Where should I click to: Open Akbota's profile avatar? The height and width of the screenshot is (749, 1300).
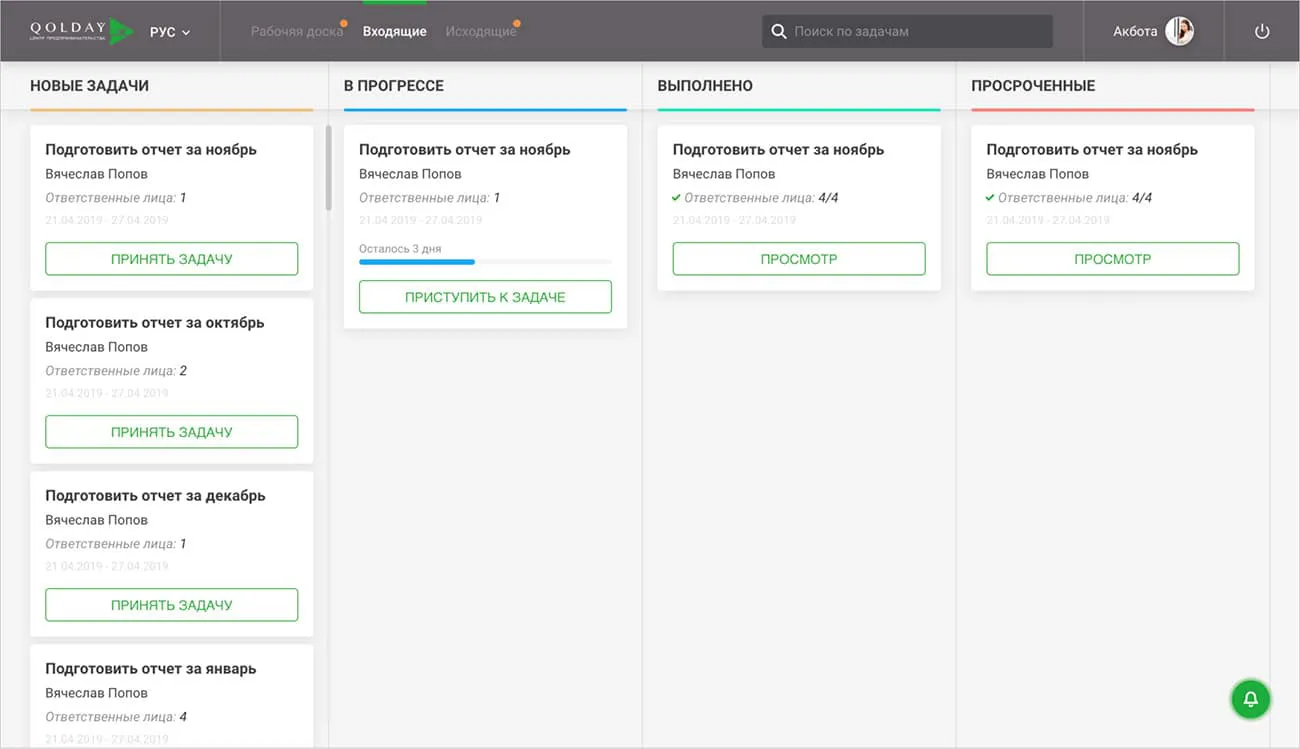click(1179, 31)
